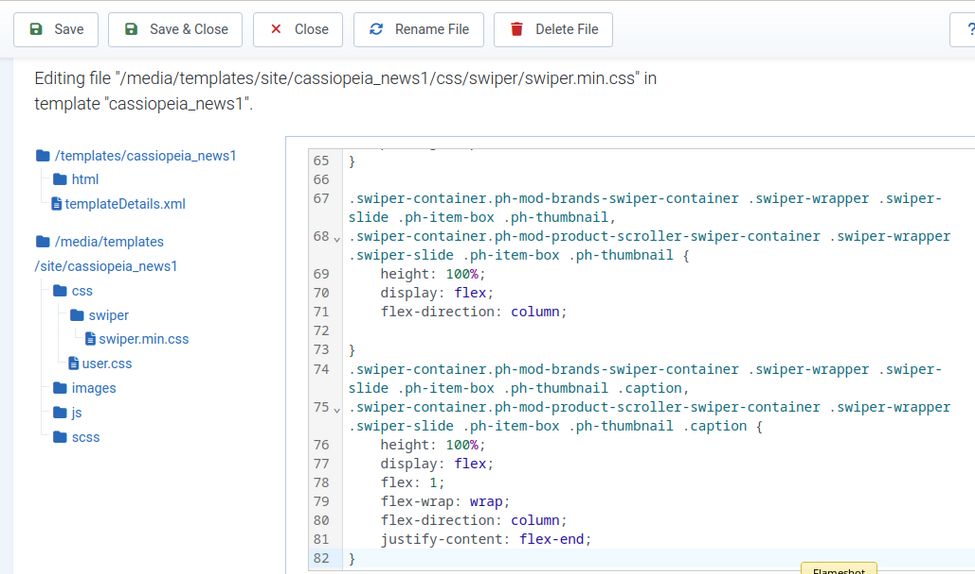Expand the js folder
The image size is (975, 574).
[x=76, y=412]
